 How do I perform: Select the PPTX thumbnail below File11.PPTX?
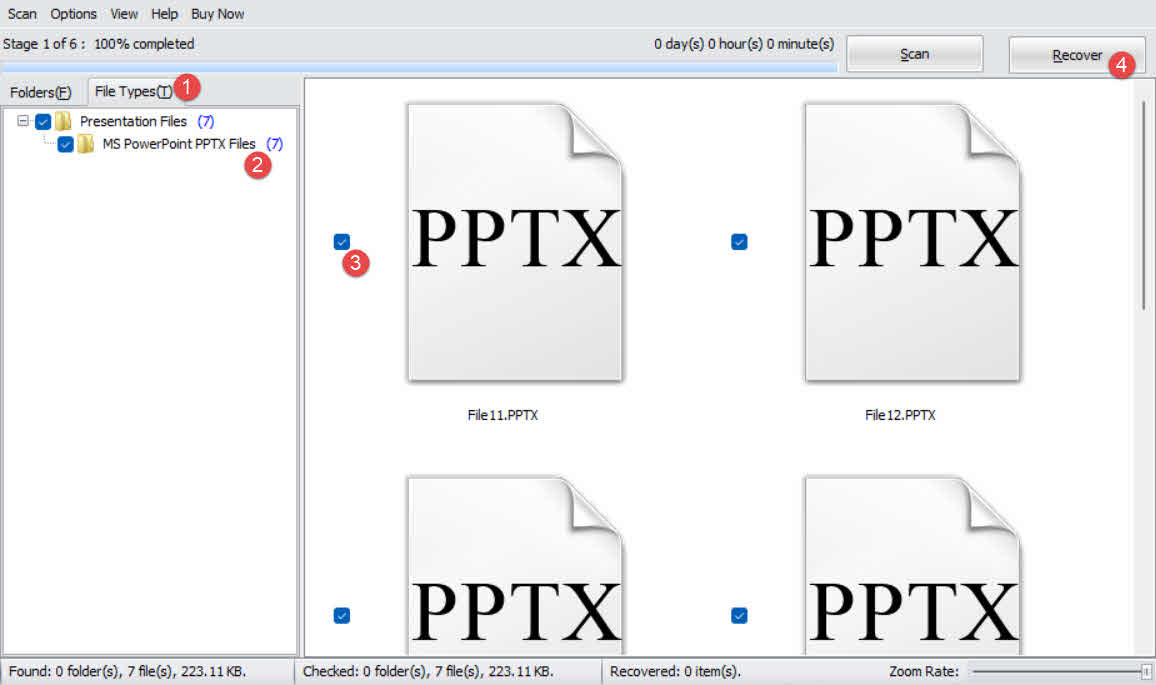coord(515,565)
